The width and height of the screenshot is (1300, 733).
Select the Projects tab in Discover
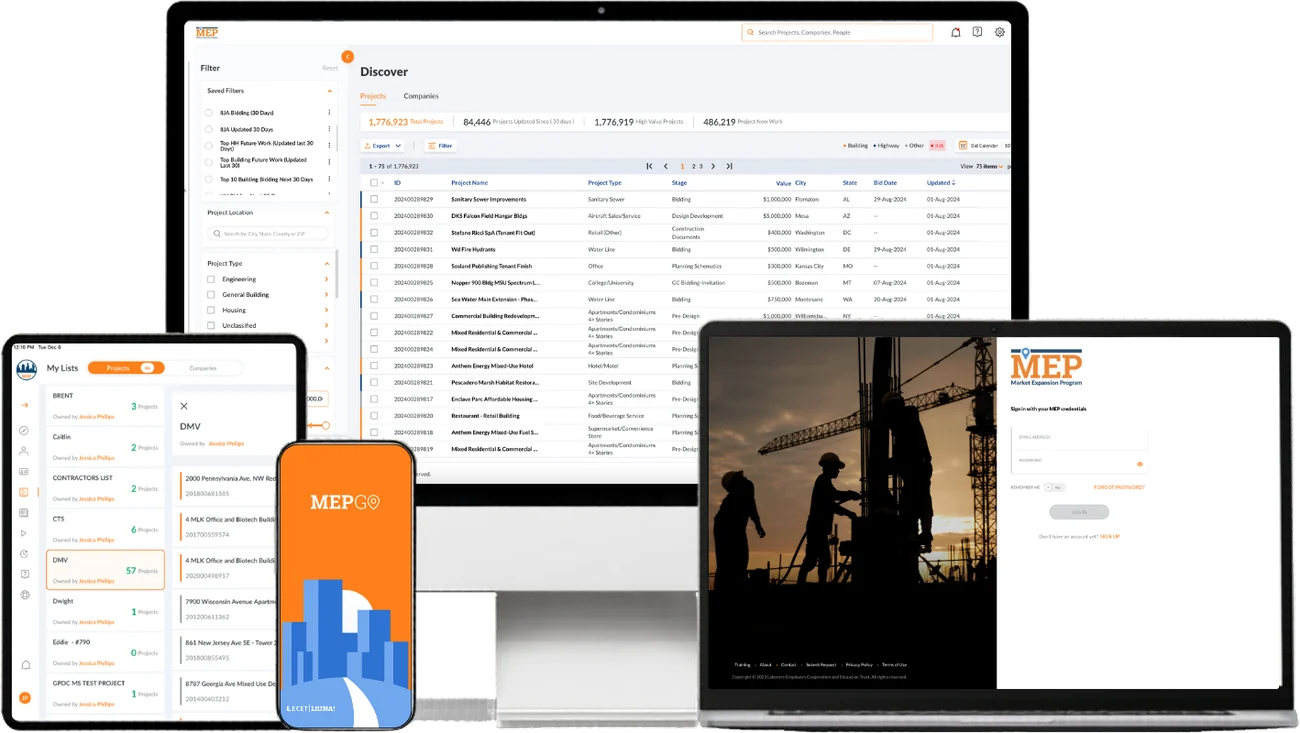373,96
